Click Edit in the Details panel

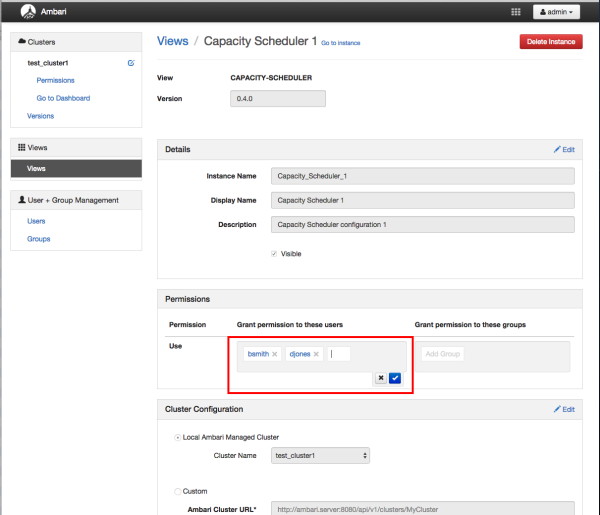[564, 150]
